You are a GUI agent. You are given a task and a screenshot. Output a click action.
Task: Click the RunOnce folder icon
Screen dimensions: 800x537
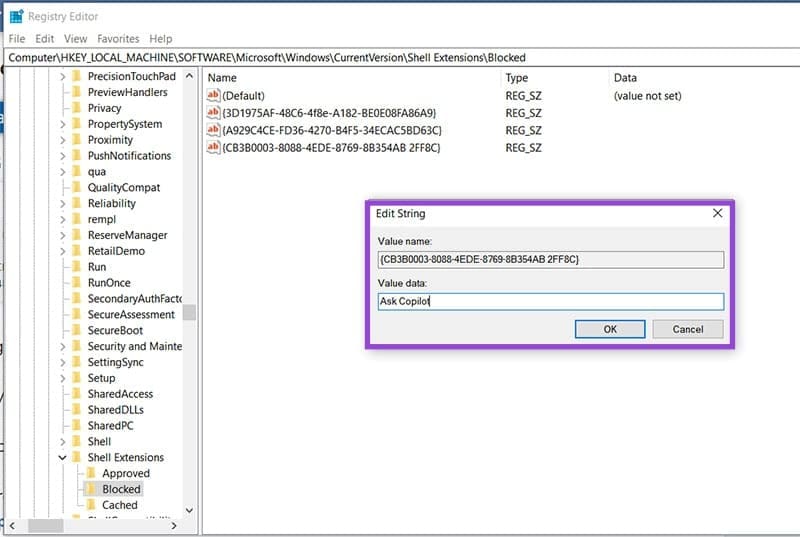77,283
